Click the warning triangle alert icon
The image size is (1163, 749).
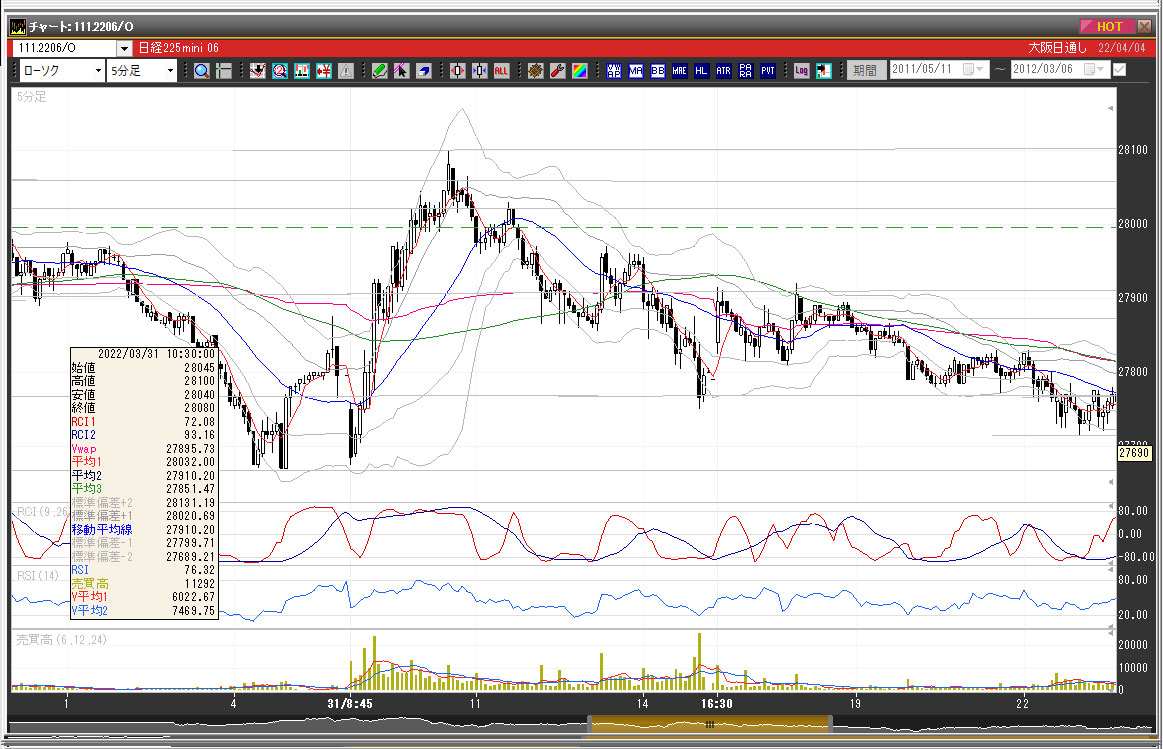tap(346, 70)
